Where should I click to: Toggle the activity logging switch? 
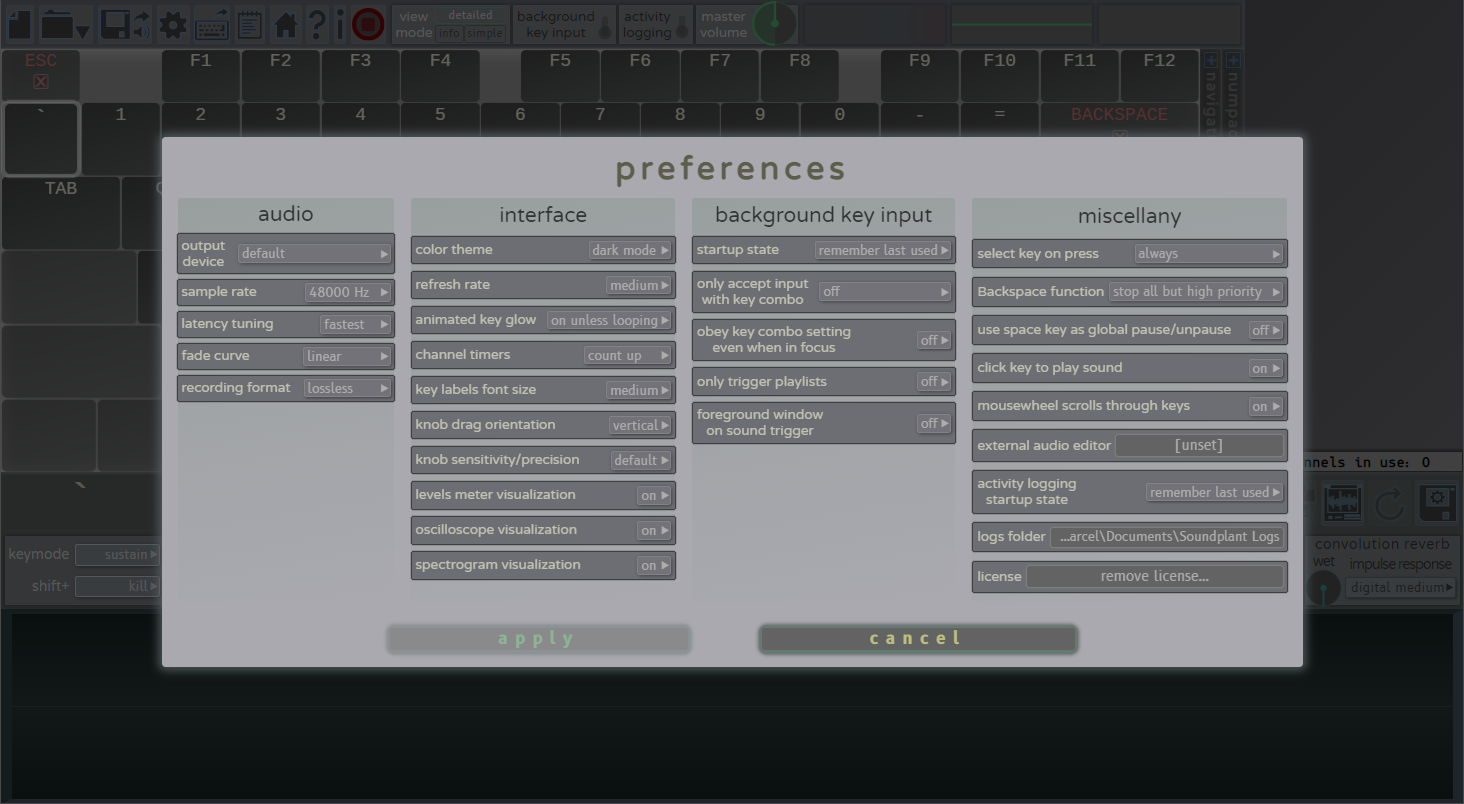[x=683, y=27]
